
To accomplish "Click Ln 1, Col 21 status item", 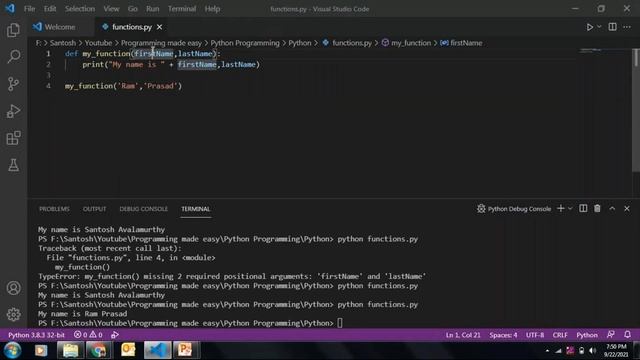I will pyautogui.click(x=463, y=335).
